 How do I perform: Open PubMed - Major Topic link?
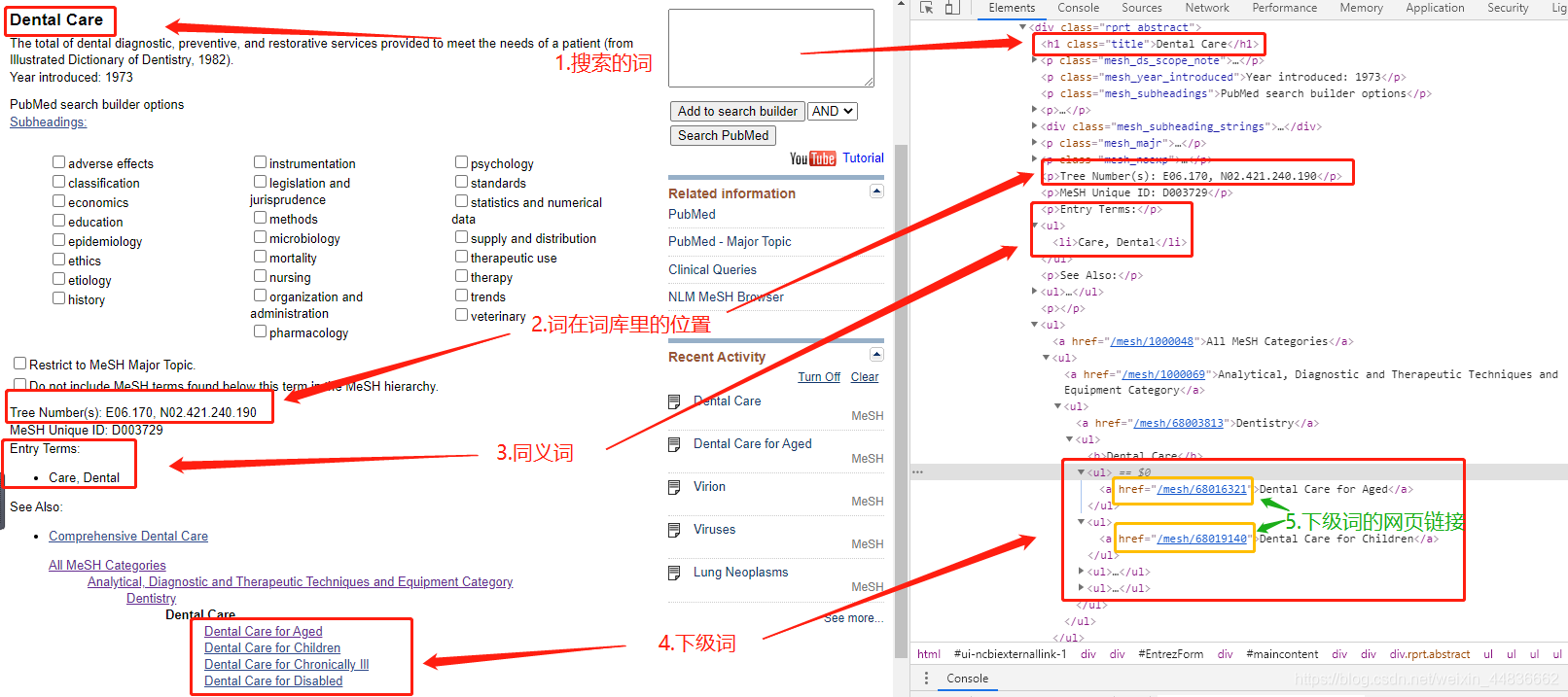click(x=730, y=242)
